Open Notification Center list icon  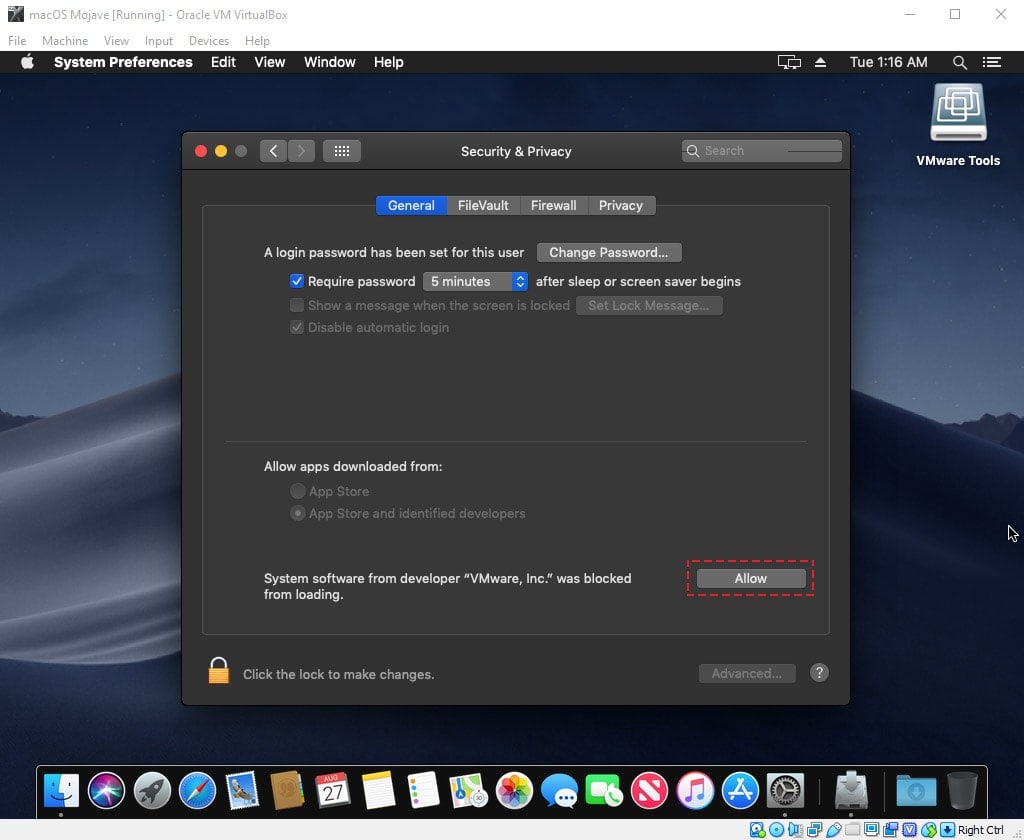[992, 62]
